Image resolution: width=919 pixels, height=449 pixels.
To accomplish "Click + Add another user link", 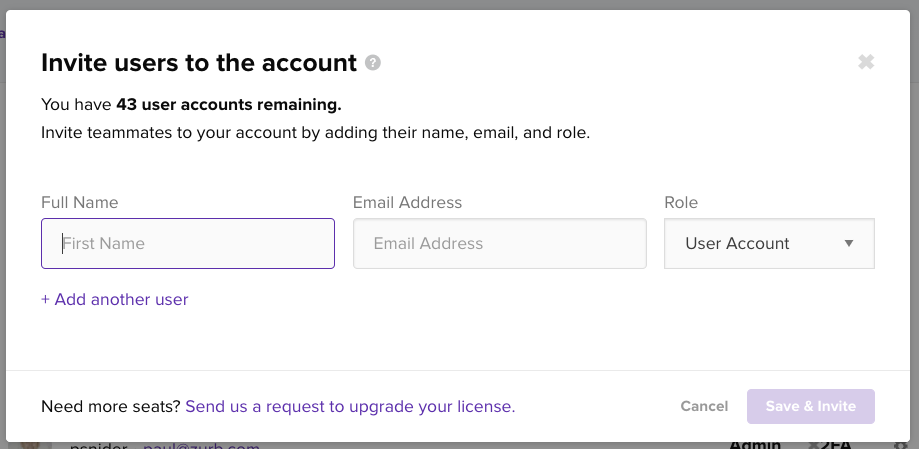I will [x=115, y=300].
